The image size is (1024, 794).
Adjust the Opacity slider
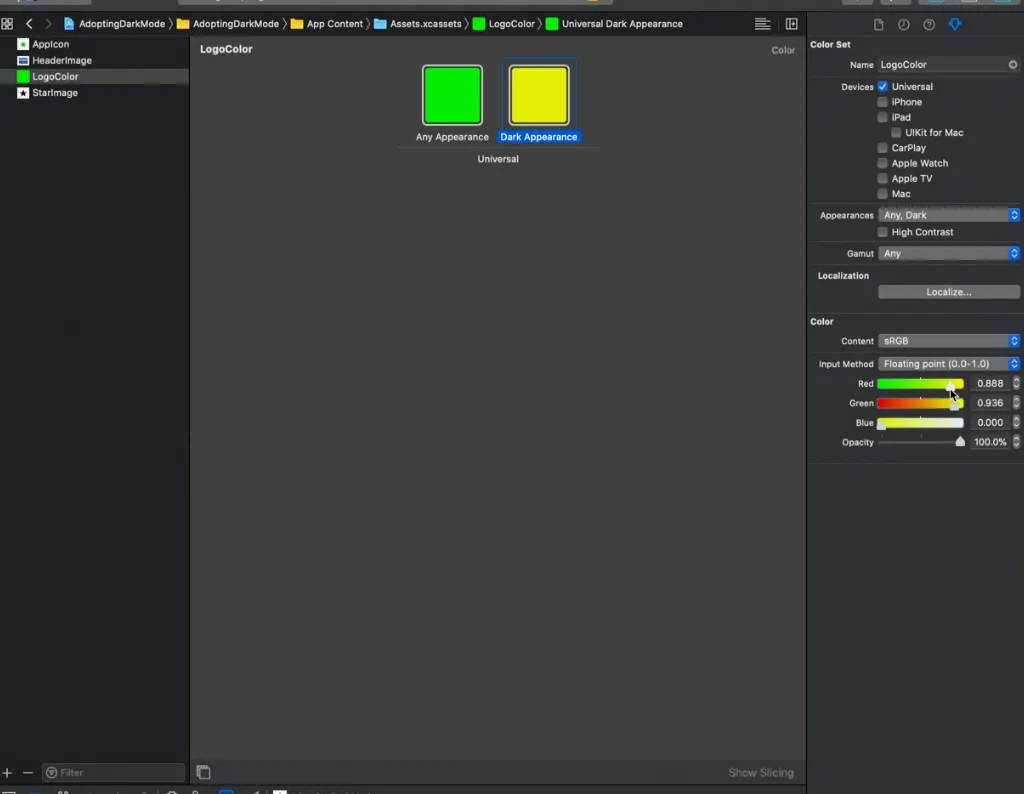(920, 442)
